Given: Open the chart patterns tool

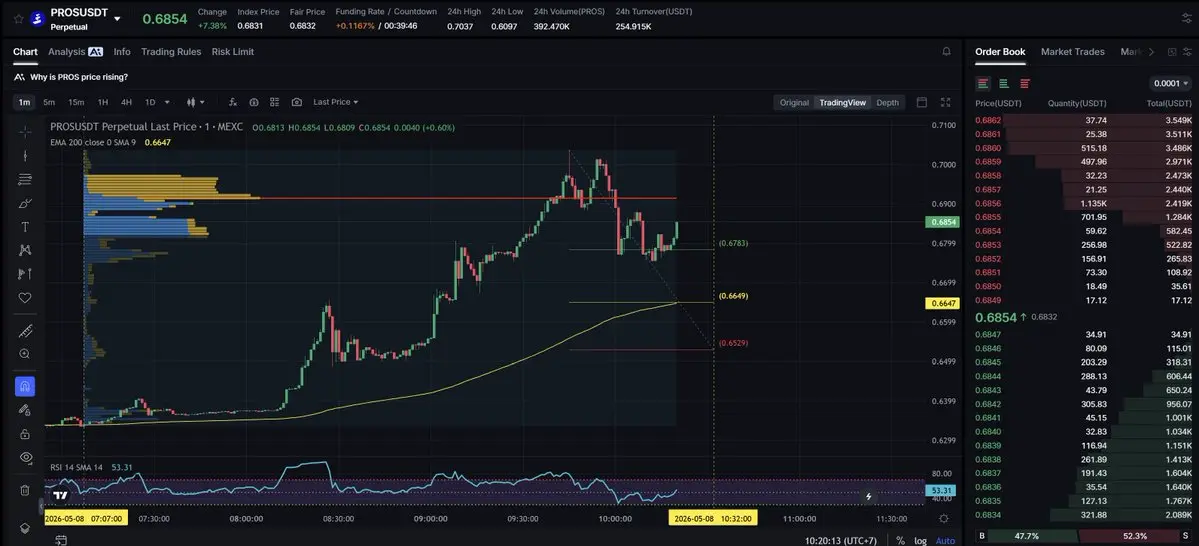Looking at the screenshot, I should click(x=24, y=250).
